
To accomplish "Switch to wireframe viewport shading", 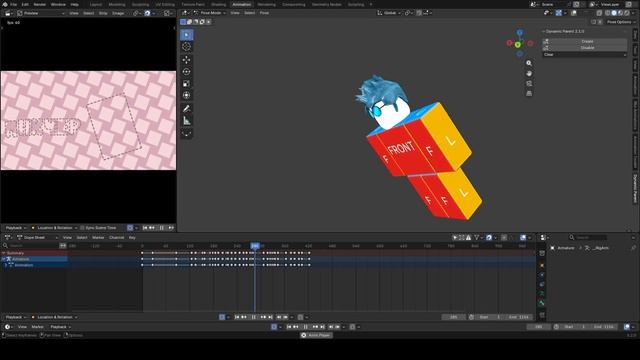I will point(607,13).
